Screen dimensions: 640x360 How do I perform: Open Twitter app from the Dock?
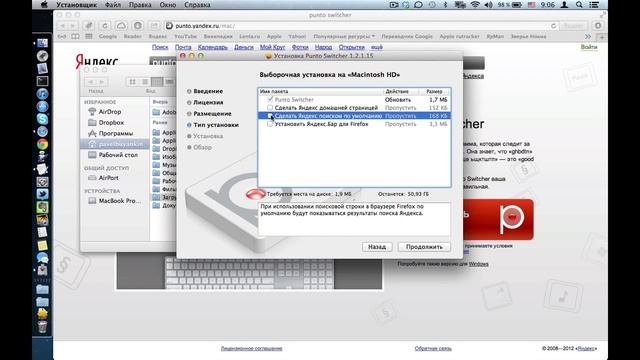point(42,194)
